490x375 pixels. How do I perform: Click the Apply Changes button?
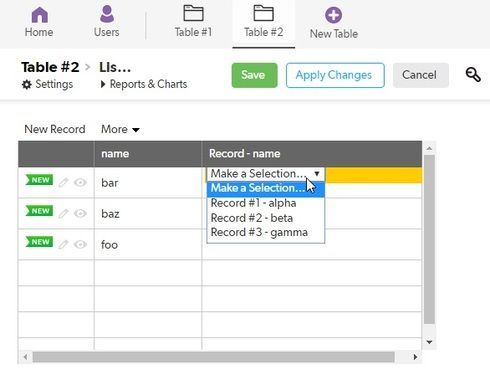(335, 75)
